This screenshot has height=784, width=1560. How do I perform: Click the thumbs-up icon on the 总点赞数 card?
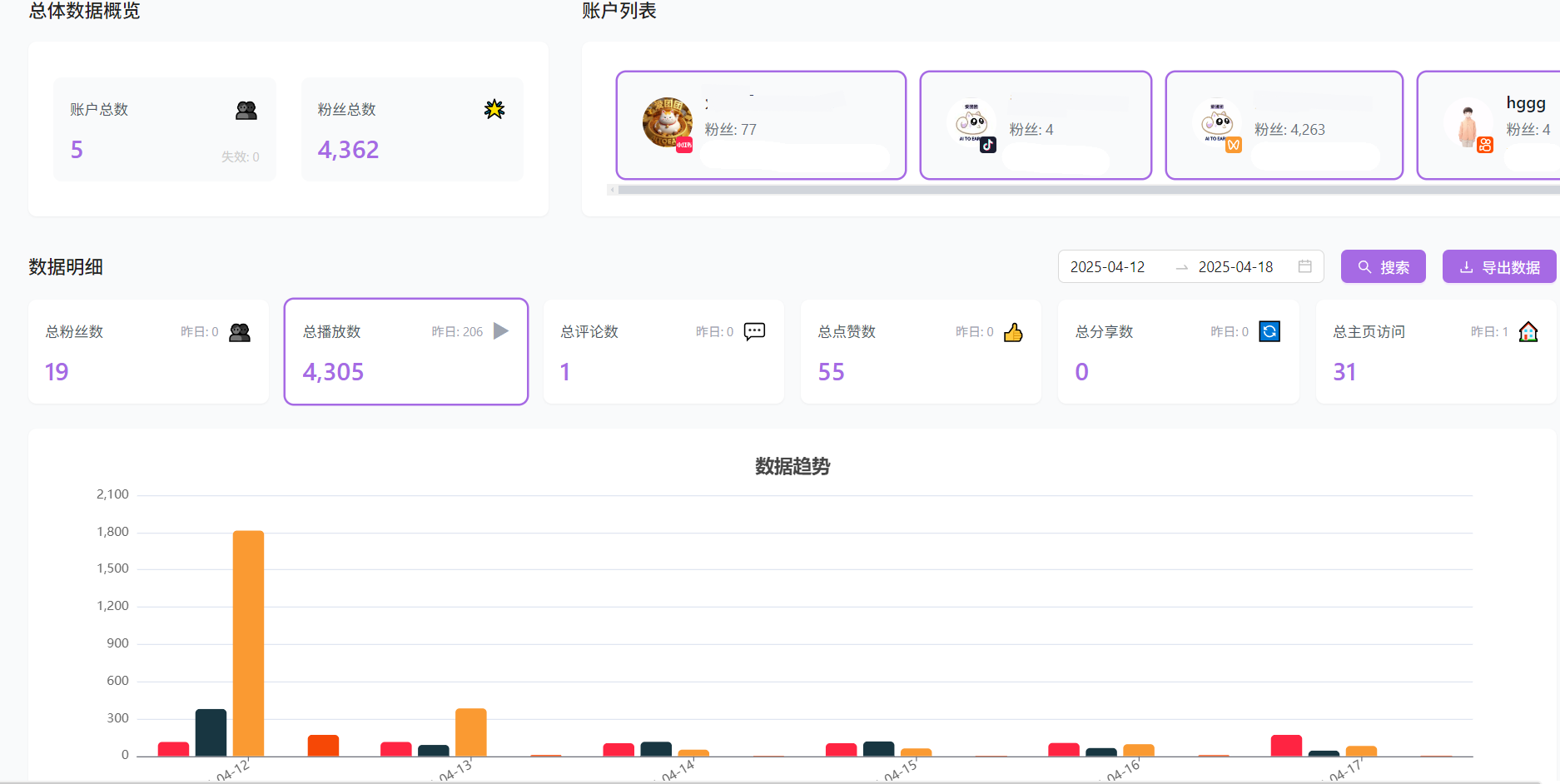(x=1013, y=331)
